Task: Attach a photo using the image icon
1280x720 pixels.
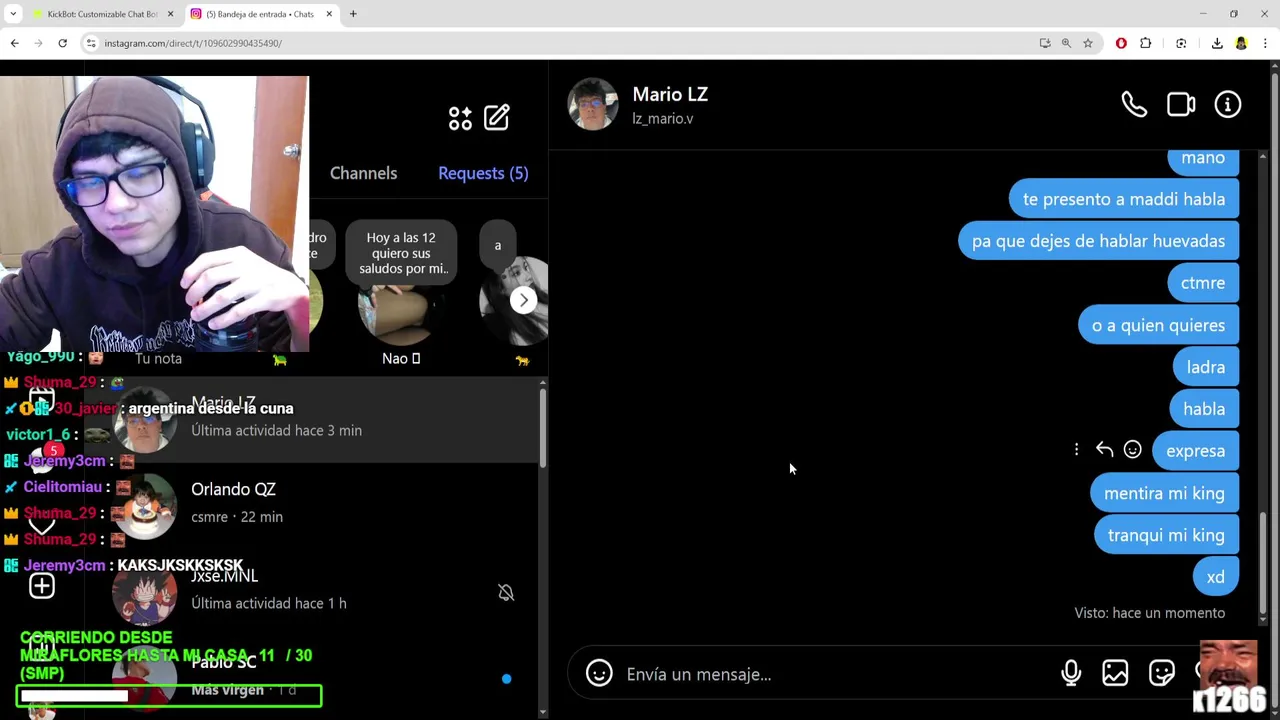Action: [1115, 673]
